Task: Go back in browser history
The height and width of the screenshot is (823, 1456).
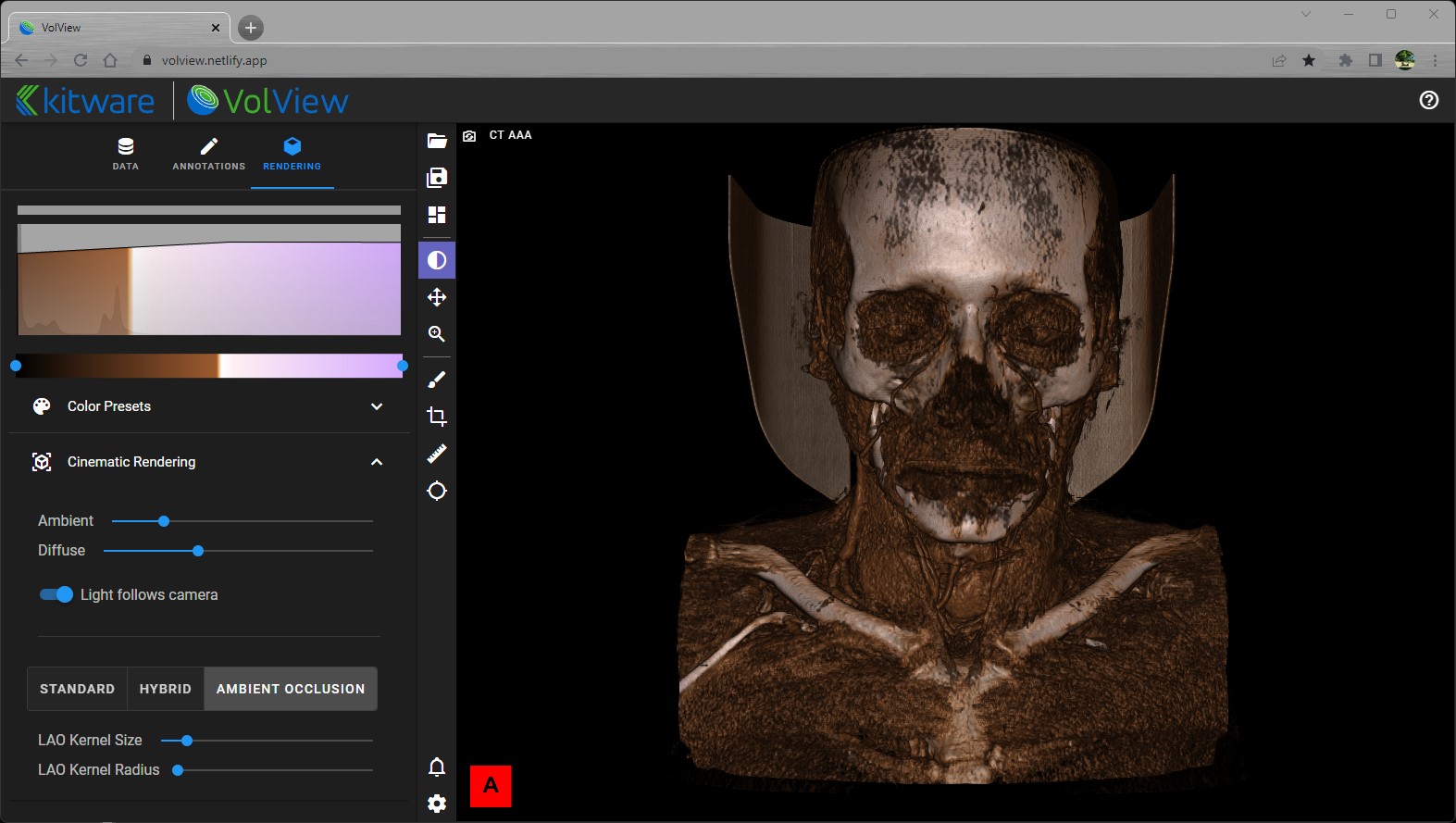Action: pyautogui.click(x=21, y=60)
